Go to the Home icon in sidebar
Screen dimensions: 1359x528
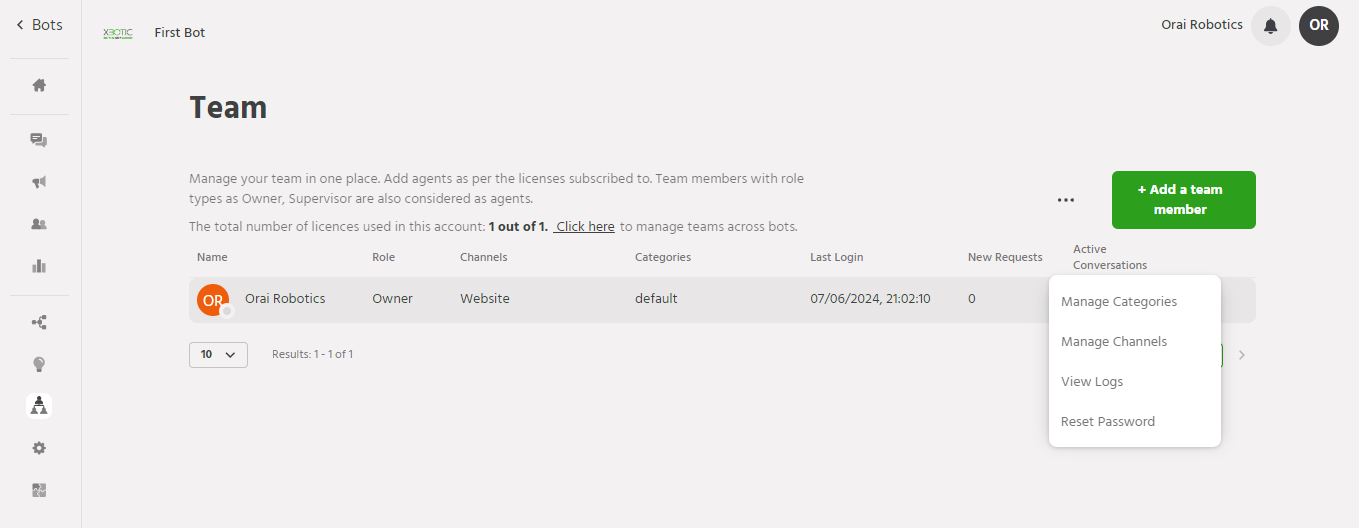point(39,85)
